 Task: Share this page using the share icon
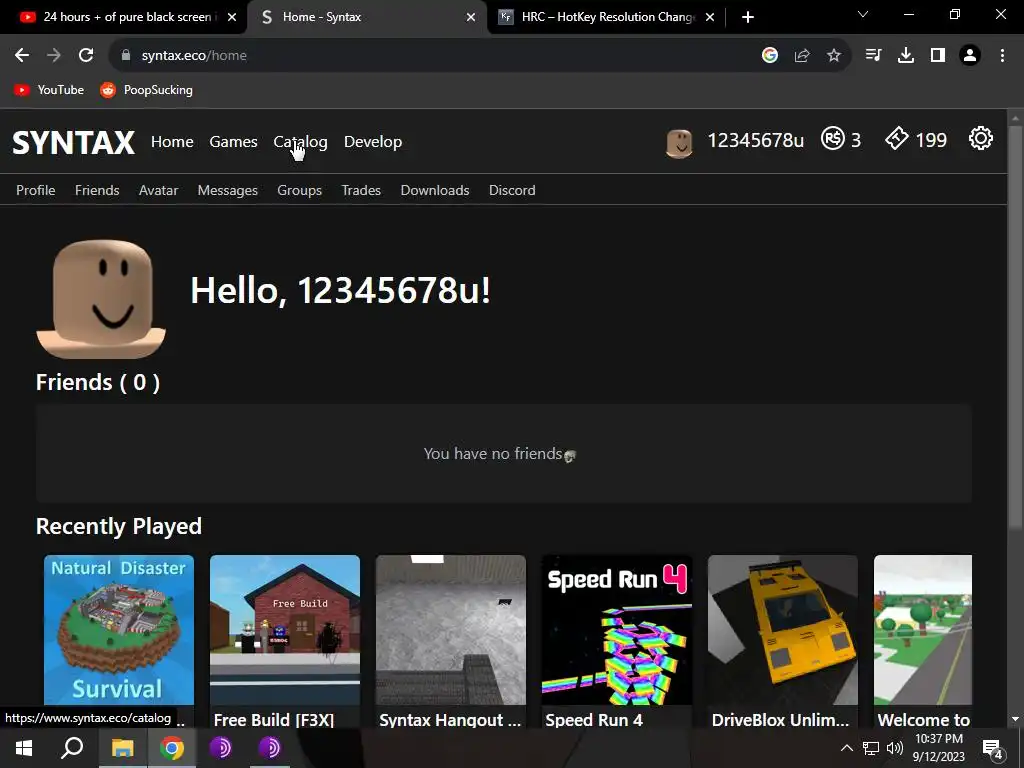point(802,56)
